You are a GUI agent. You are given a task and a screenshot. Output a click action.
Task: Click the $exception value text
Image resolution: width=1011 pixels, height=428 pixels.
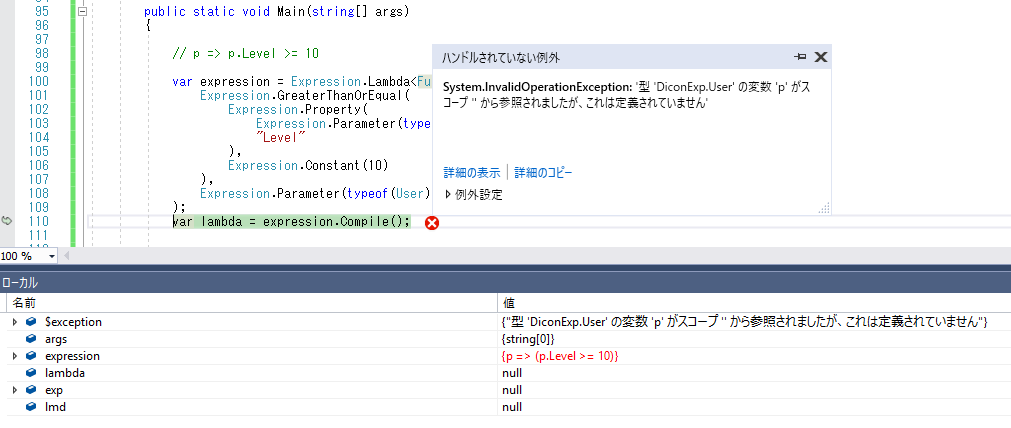pyautogui.click(x=743, y=322)
